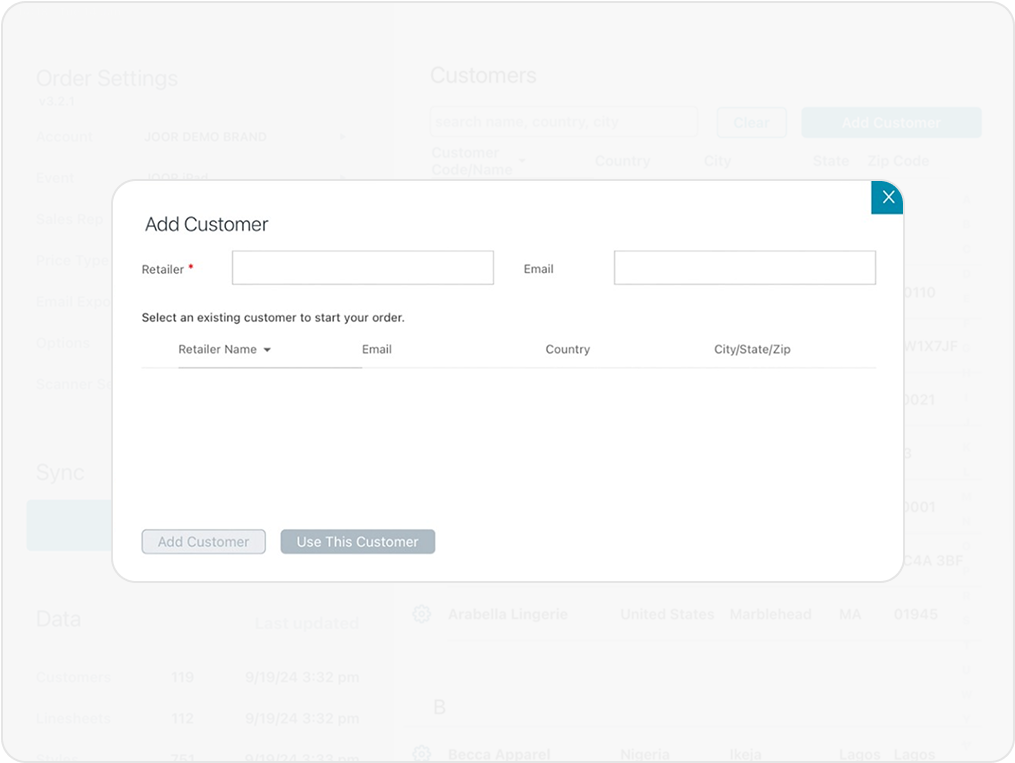Close the Add Customer dialog
Image resolution: width=1015 pixels, height=763 pixels.
[887, 197]
